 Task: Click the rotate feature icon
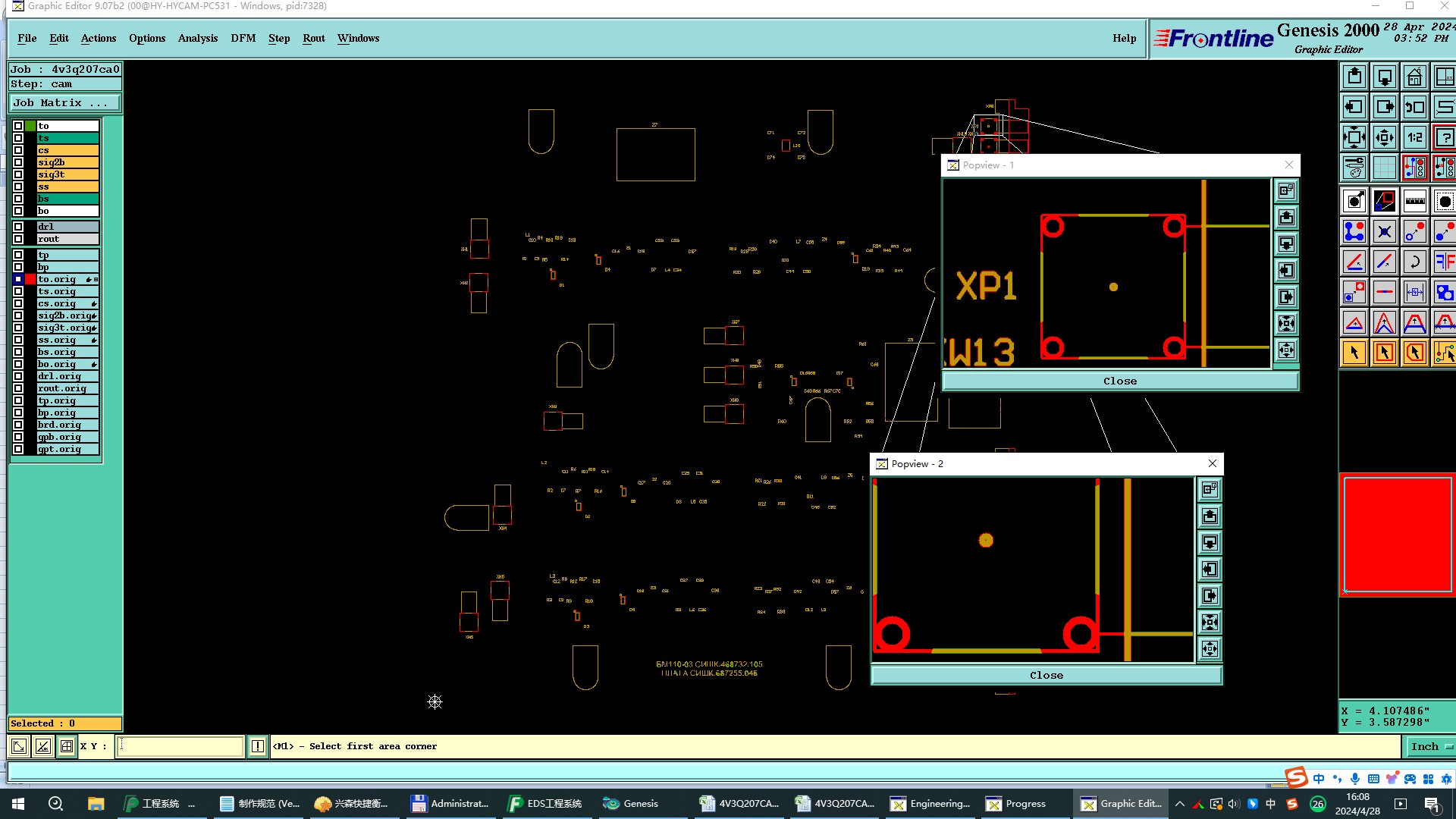(x=1414, y=262)
